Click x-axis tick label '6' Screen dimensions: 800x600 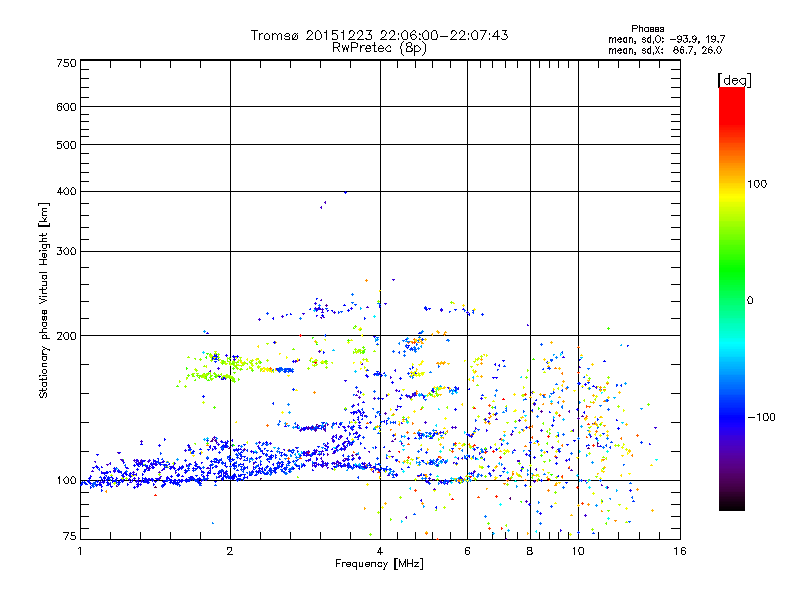pyautogui.click(x=467, y=551)
